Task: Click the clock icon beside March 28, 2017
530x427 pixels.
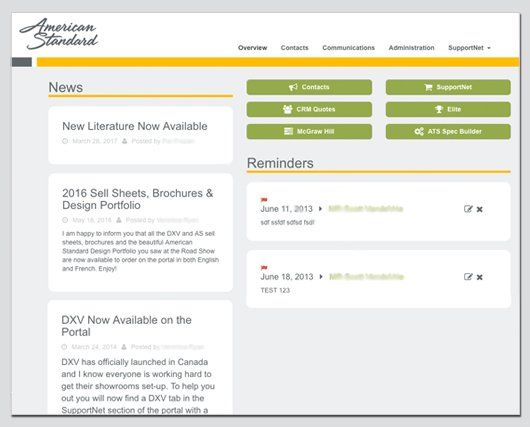Action: pos(65,141)
